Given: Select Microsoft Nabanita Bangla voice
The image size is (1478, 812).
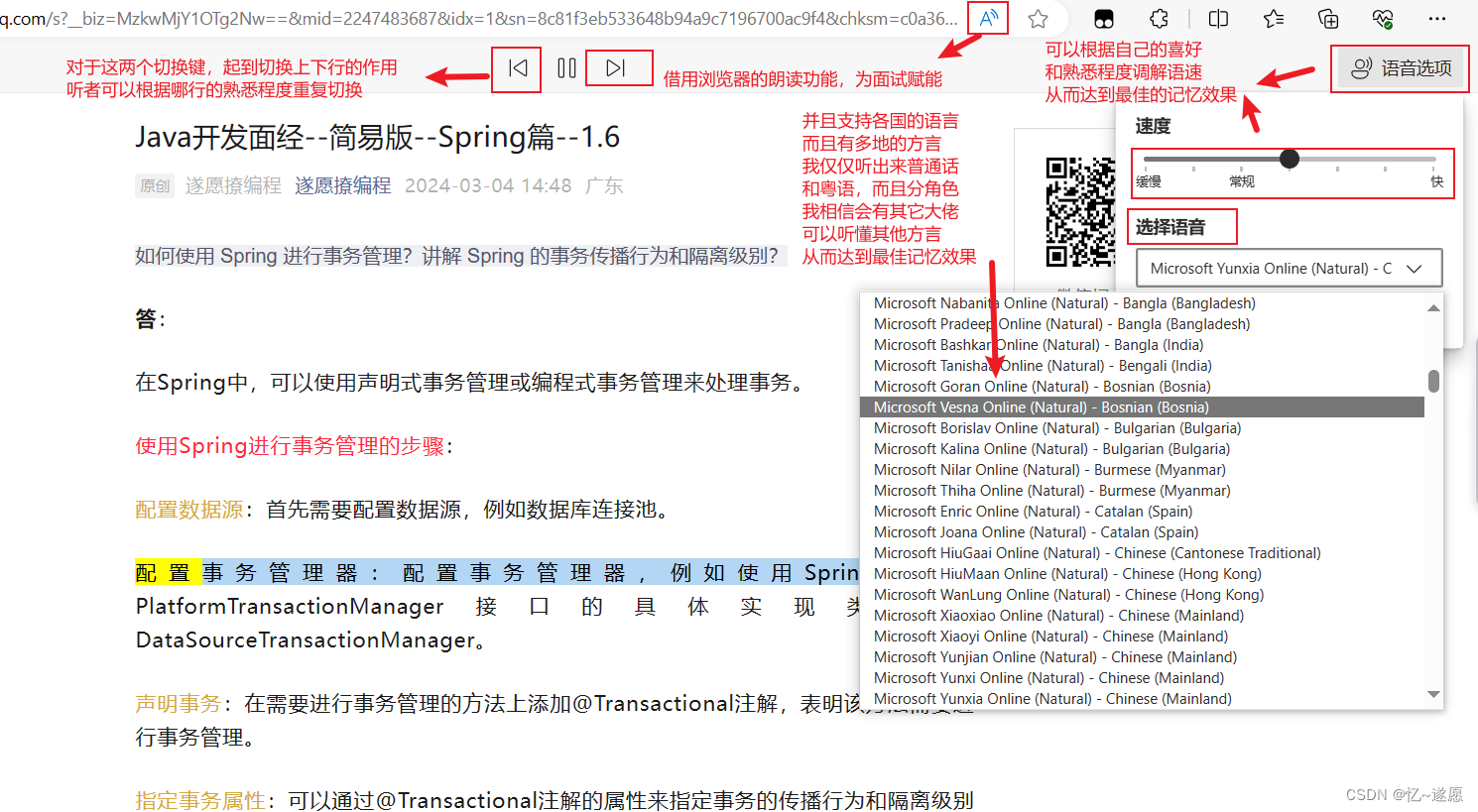Looking at the screenshot, I should [x=1142, y=303].
